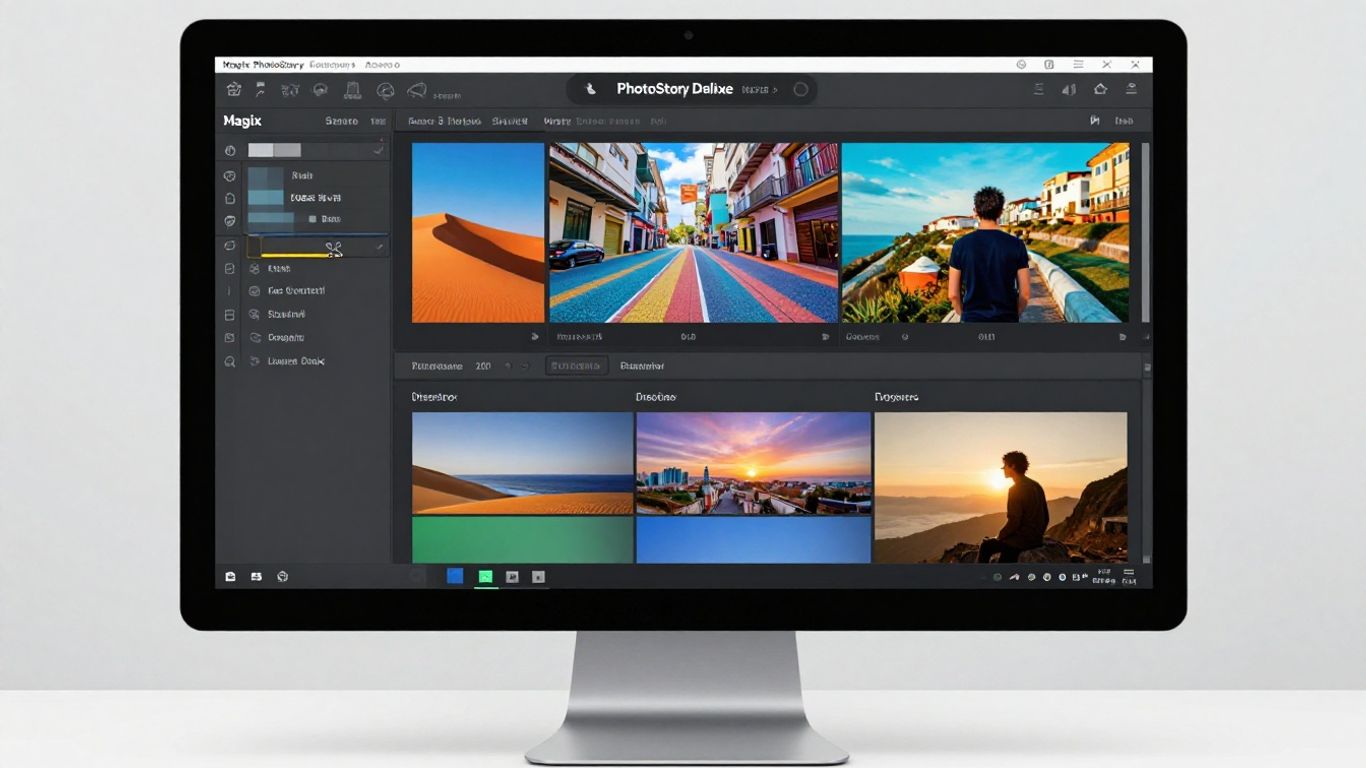Click the microphone icon beside PhotoStory Deluxe title
Viewport: 1366px width, 768px height.
[590, 89]
